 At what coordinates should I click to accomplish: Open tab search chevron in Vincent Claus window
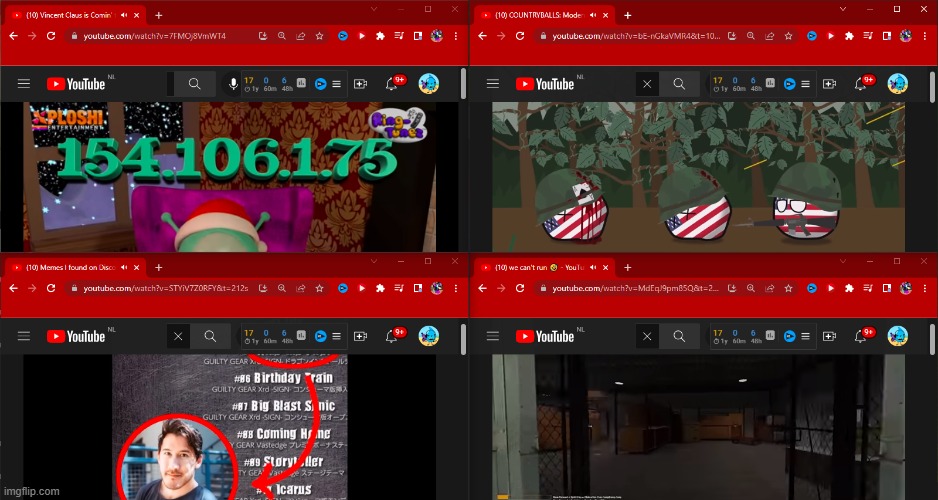[x=374, y=9]
